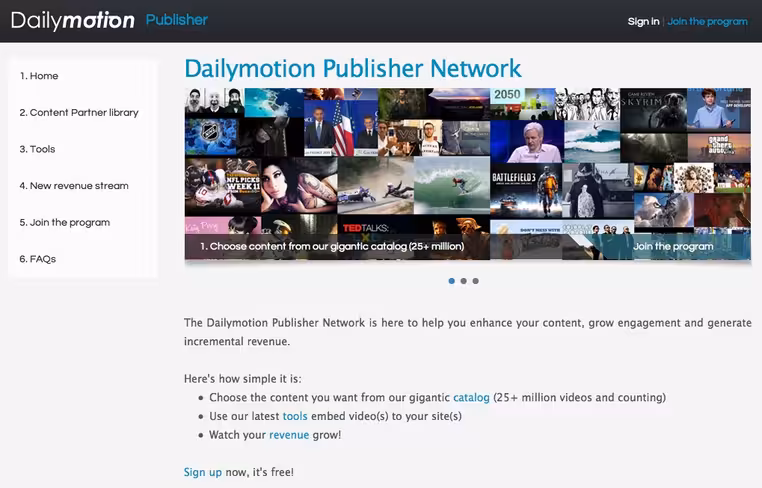
Task: Click the NHL logo thumbnail
Action: point(210,135)
